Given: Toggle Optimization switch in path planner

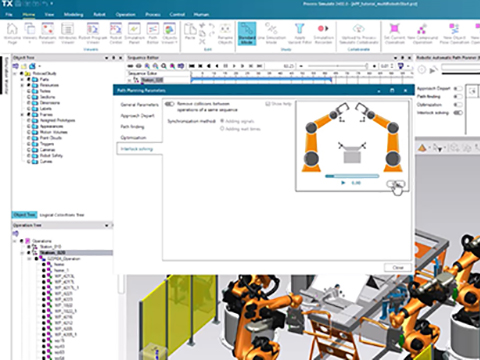Looking at the screenshot, I should (x=458, y=105).
